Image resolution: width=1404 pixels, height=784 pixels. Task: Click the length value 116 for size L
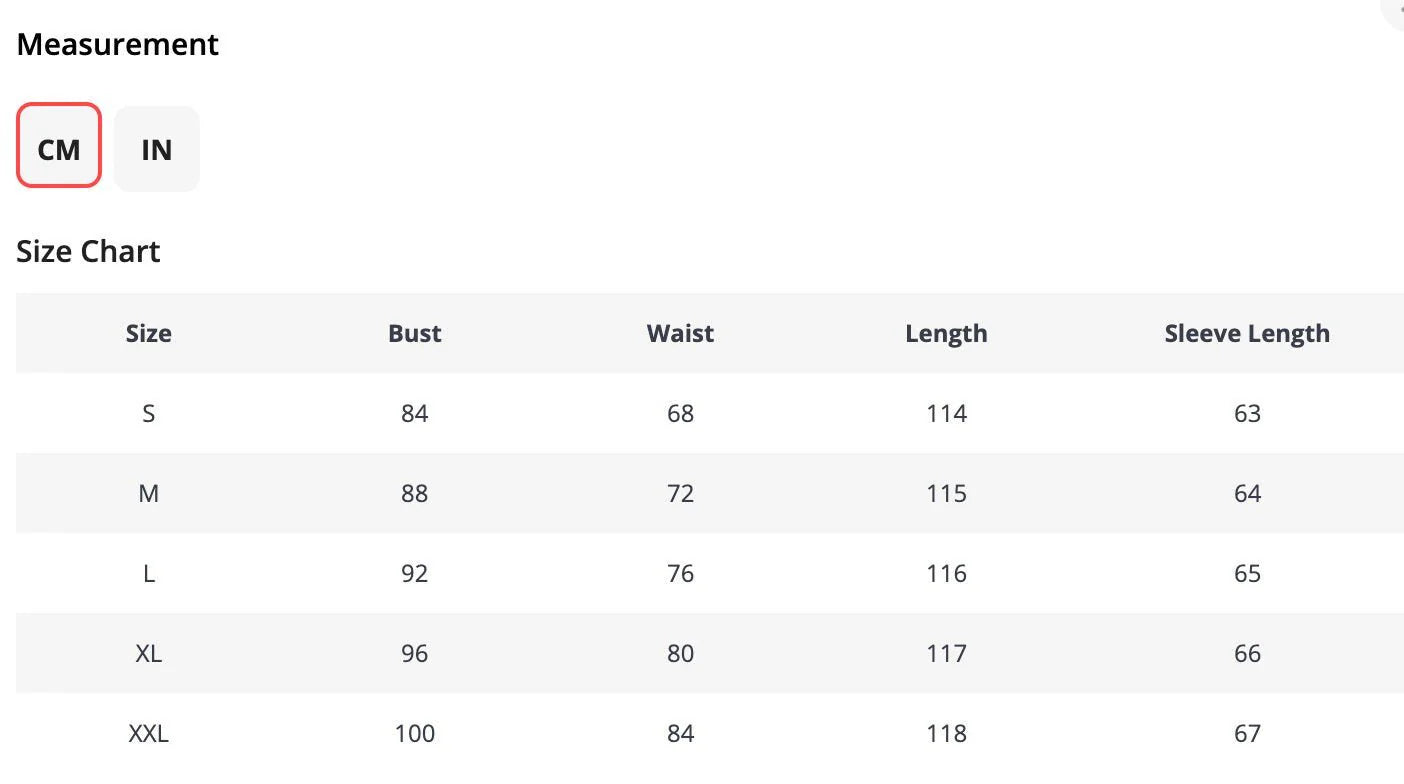tap(946, 573)
